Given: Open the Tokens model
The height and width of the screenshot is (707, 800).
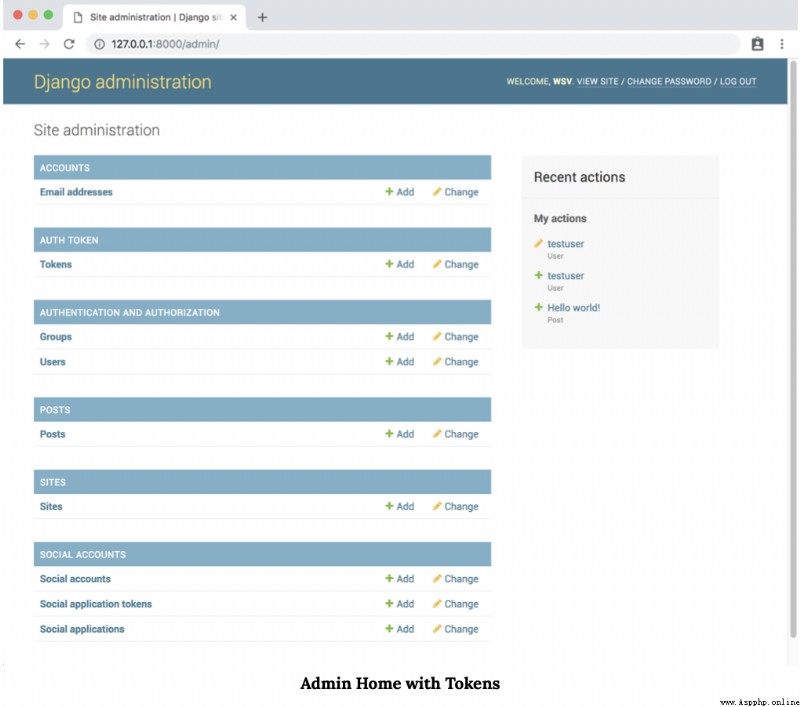Looking at the screenshot, I should (56, 264).
